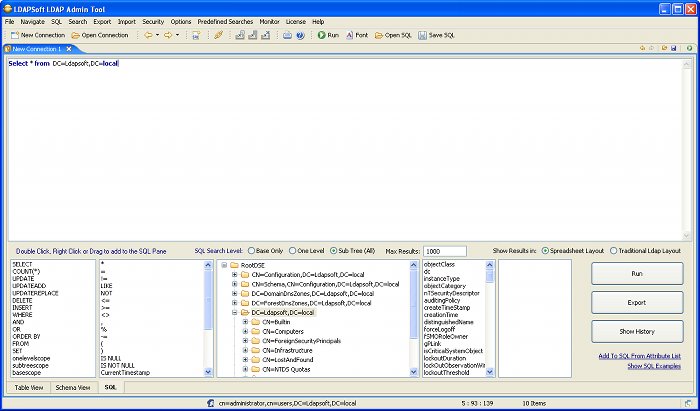700x411 pixels.
Task: Click the Open Connection toolbar icon
Action: pos(76,35)
